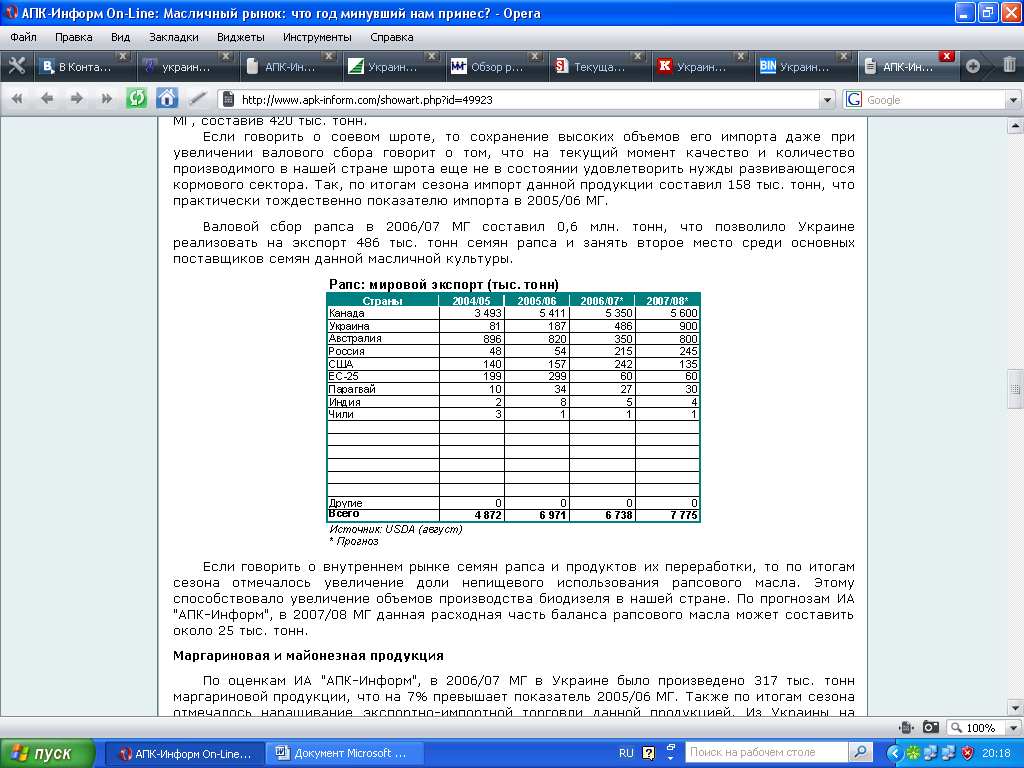1024x768 pixels.
Task: Click the yellow help question-mark icon
Action: coord(648,753)
